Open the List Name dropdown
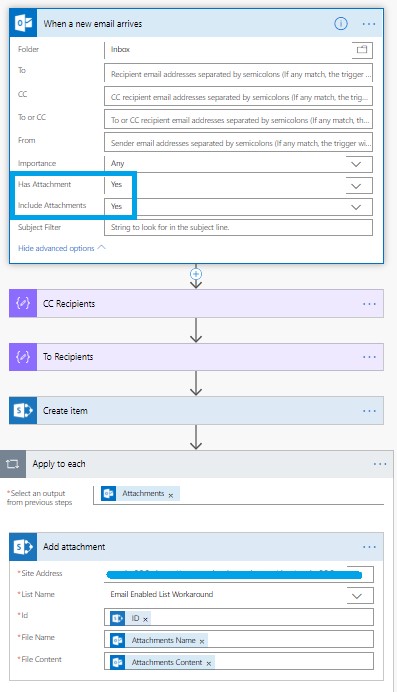The height and width of the screenshot is (692, 397). click(x=356, y=596)
